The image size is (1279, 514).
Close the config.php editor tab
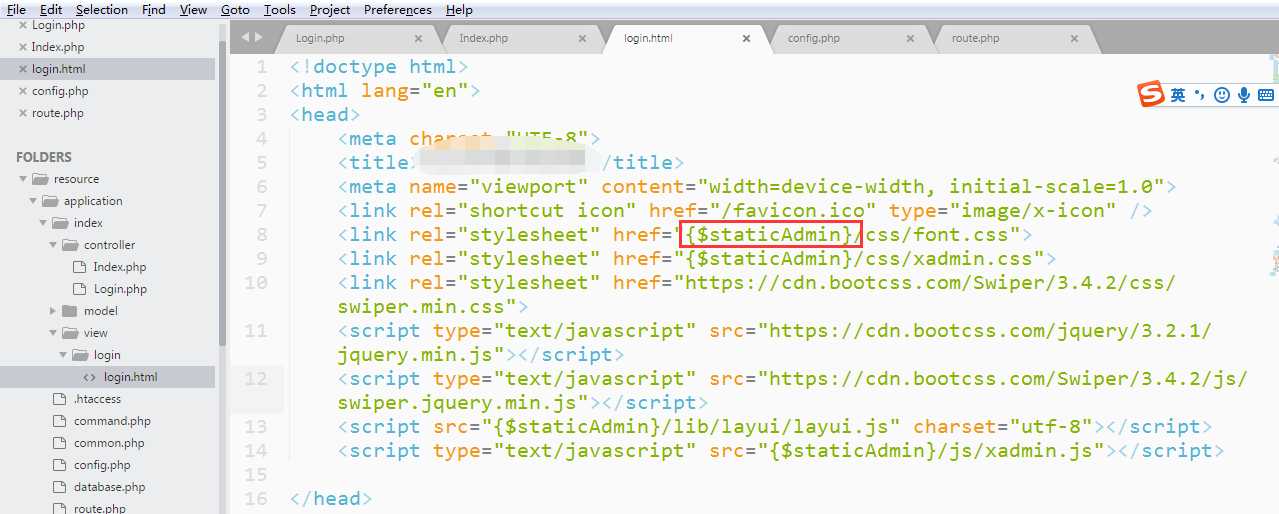click(x=910, y=39)
